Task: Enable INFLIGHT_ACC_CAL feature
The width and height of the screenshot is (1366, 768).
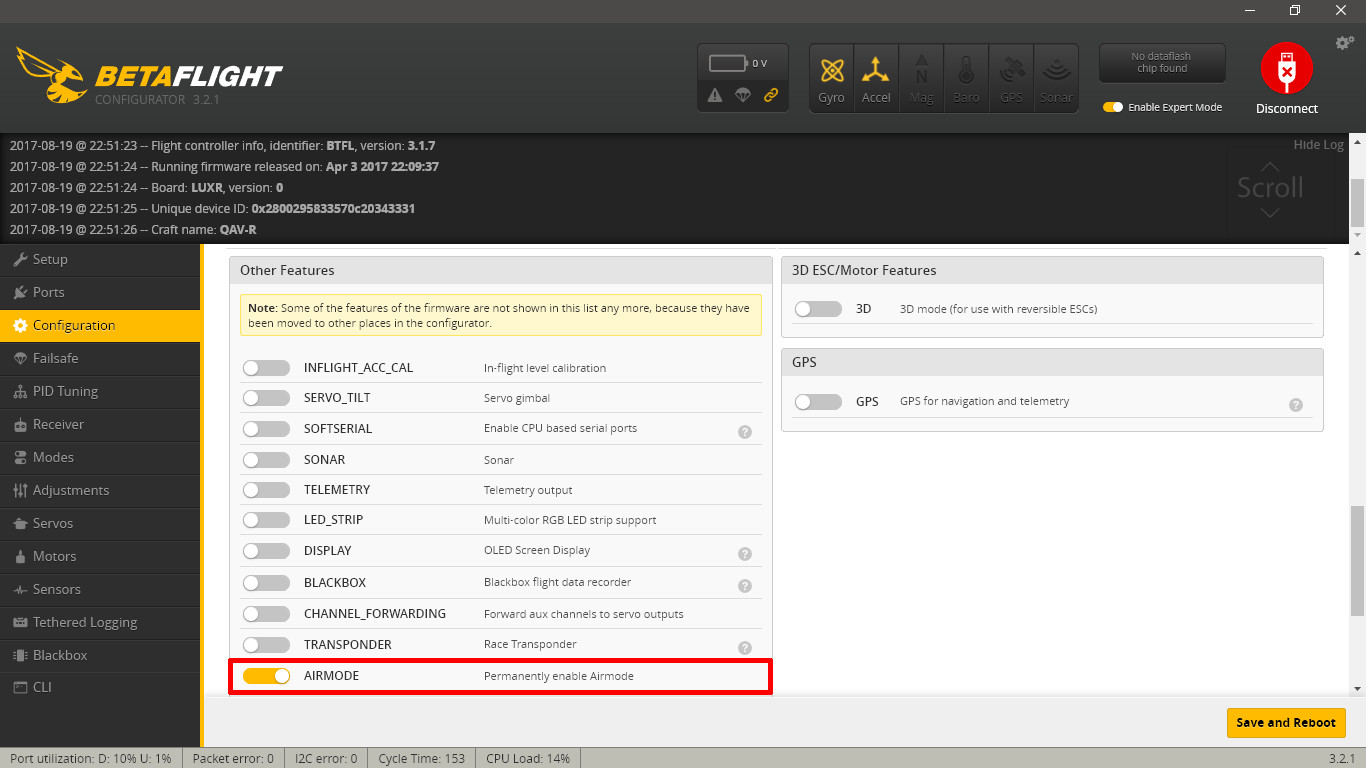Action: [x=266, y=368]
